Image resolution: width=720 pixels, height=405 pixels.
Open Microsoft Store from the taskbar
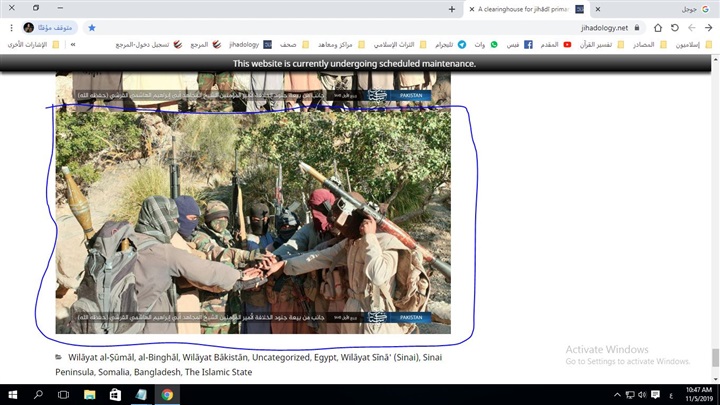point(114,394)
